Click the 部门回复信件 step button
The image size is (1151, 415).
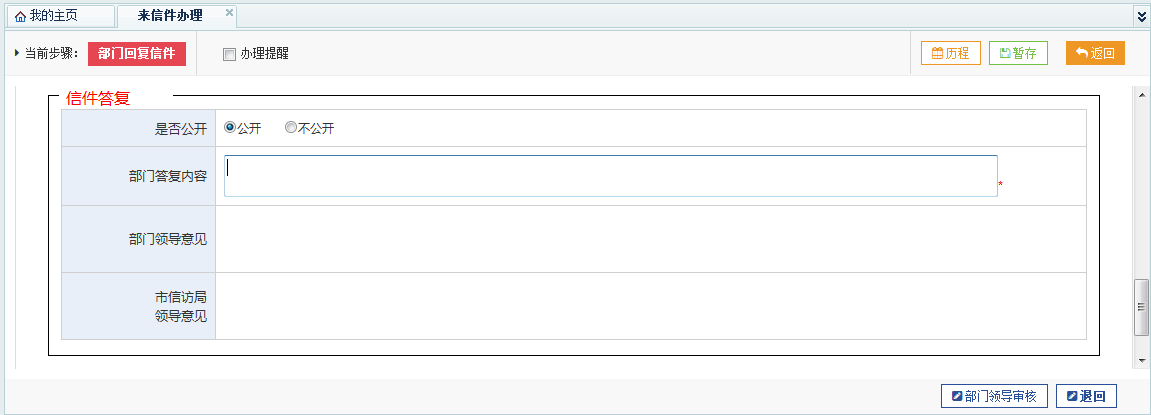(137, 54)
